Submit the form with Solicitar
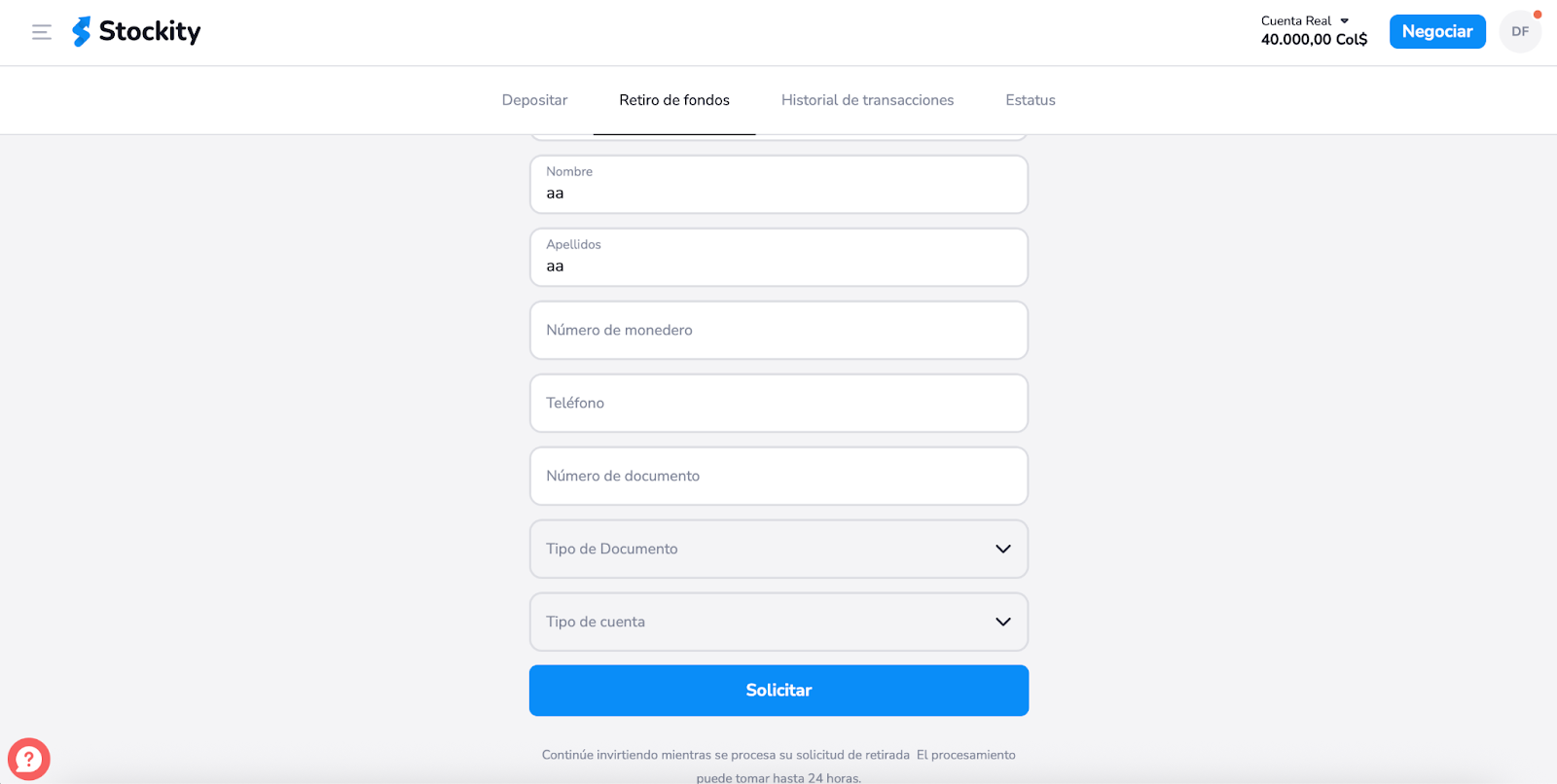The height and width of the screenshot is (784, 1557). click(778, 691)
